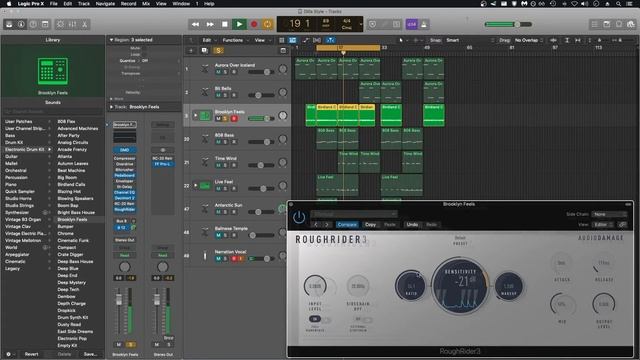
Task: Open the tracks area Edit dropdown
Action: [x=209, y=40]
